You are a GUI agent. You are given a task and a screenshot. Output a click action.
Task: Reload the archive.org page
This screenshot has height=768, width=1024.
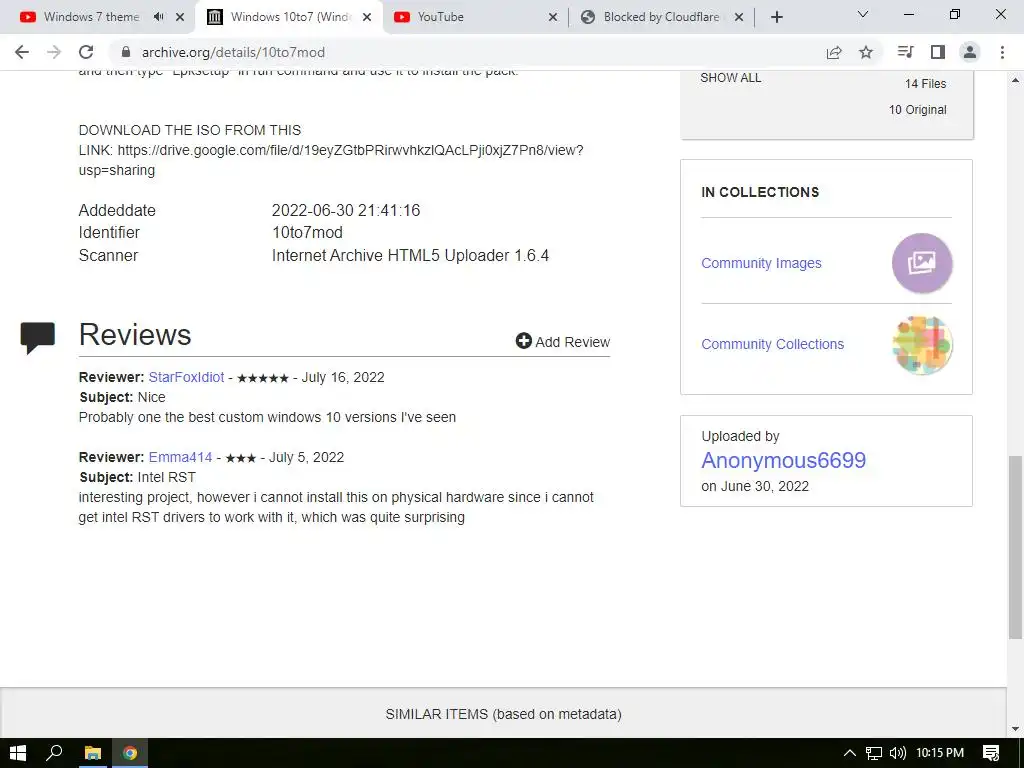[86, 52]
